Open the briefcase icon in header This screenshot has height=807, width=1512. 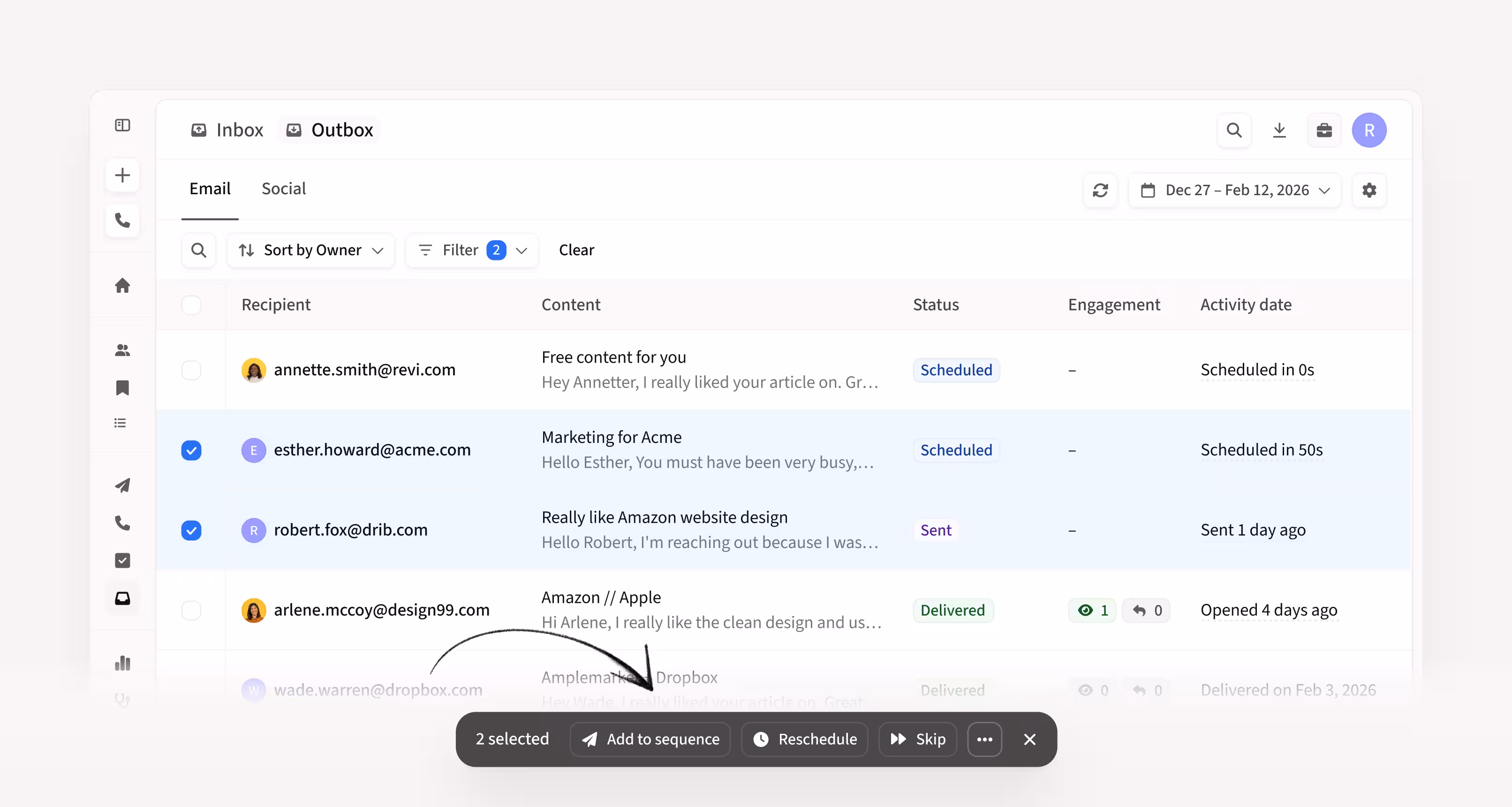click(x=1324, y=130)
